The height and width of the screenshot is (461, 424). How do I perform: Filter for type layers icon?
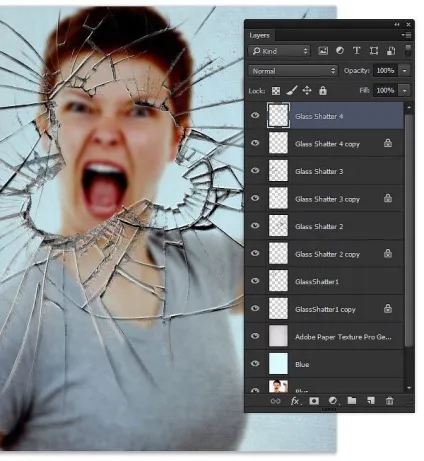click(357, 51)
